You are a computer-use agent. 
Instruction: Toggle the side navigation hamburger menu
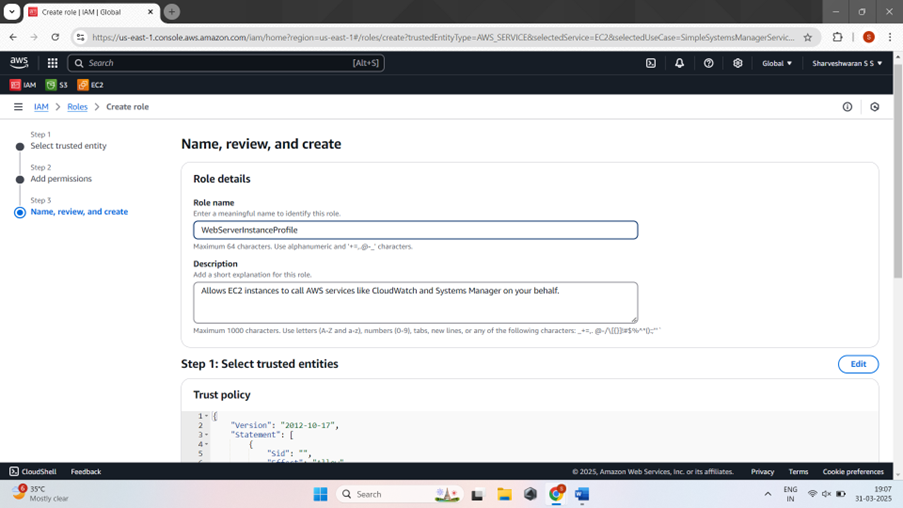click(18, 107)
